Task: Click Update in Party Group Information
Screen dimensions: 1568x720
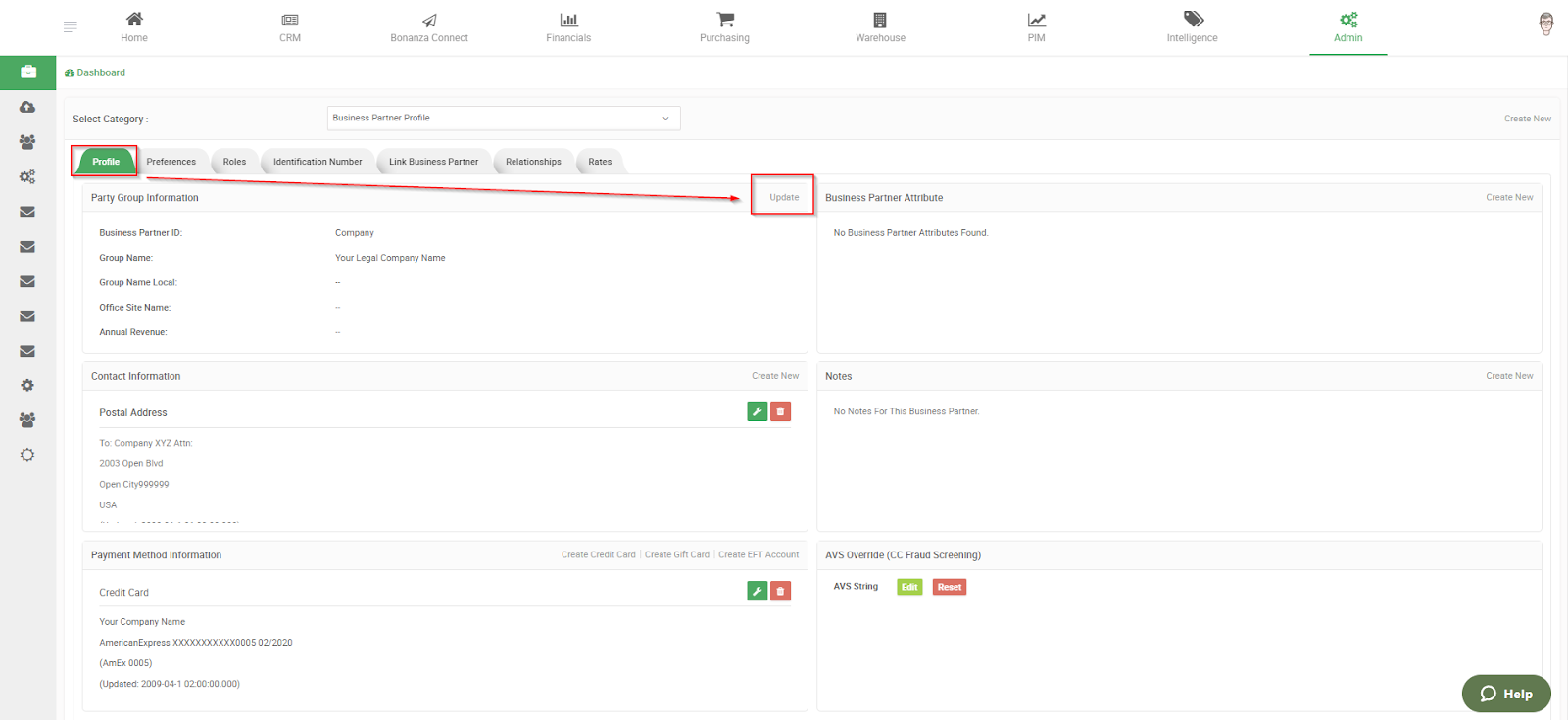Action: 784,197
